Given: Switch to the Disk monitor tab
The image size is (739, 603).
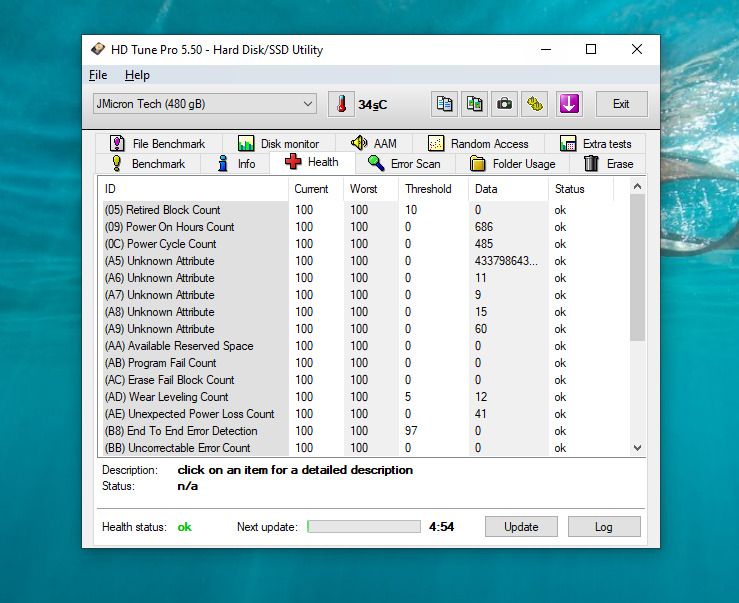Looking at the screenshot, I should 279,143.
